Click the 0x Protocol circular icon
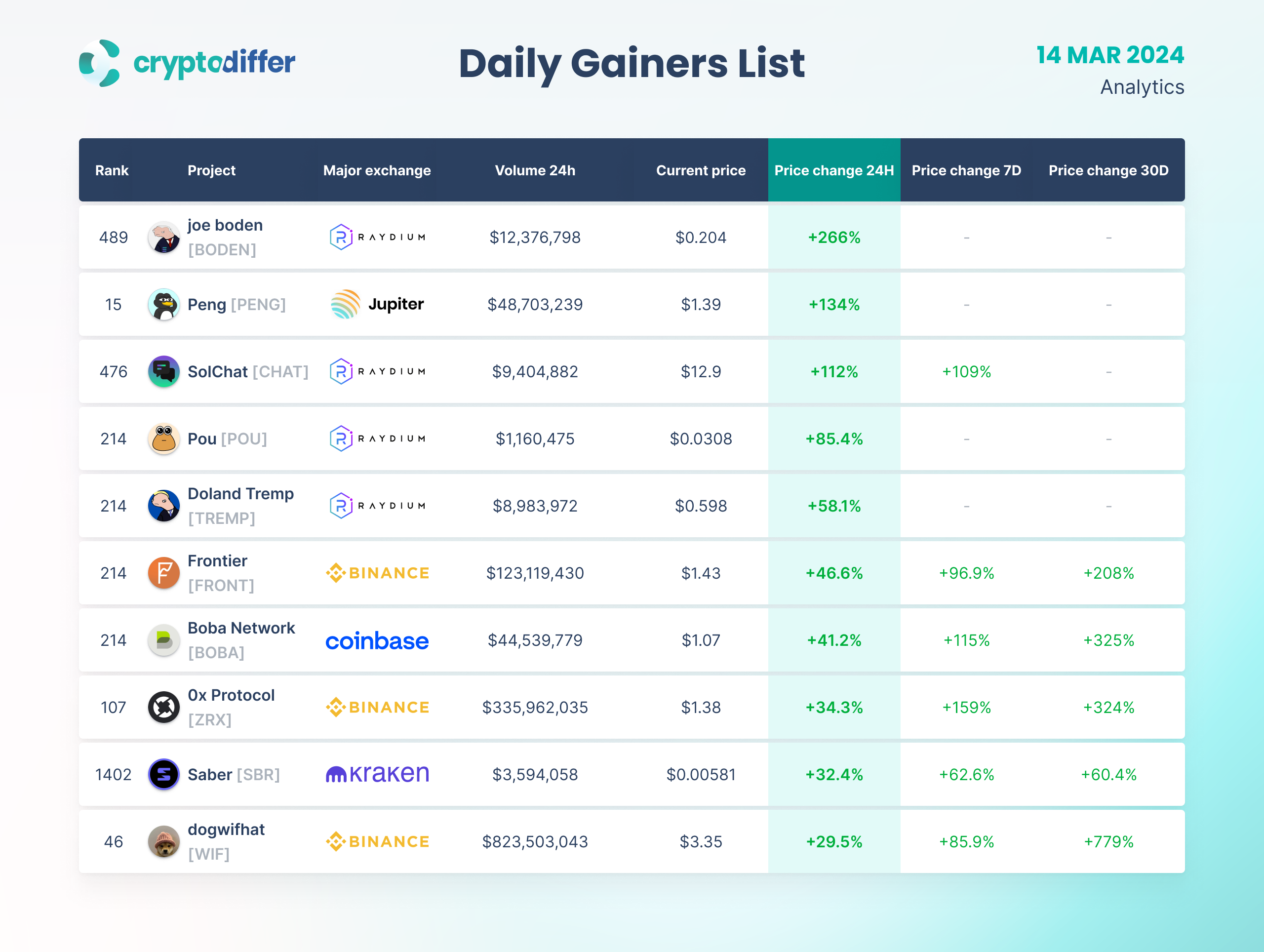Image resolution: width=1264 pixels, height=952 pixels. point(163,707)
